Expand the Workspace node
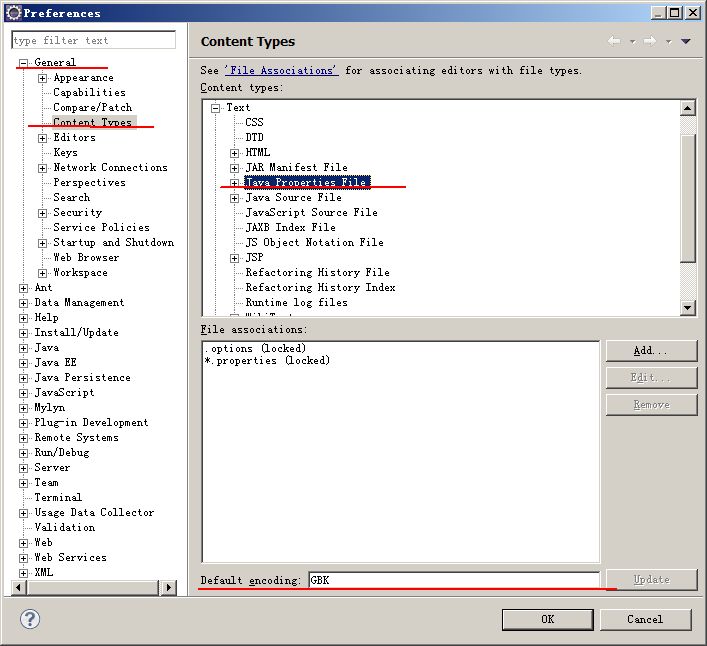Viewport: 707px width, 646px height. pos(42,273)
